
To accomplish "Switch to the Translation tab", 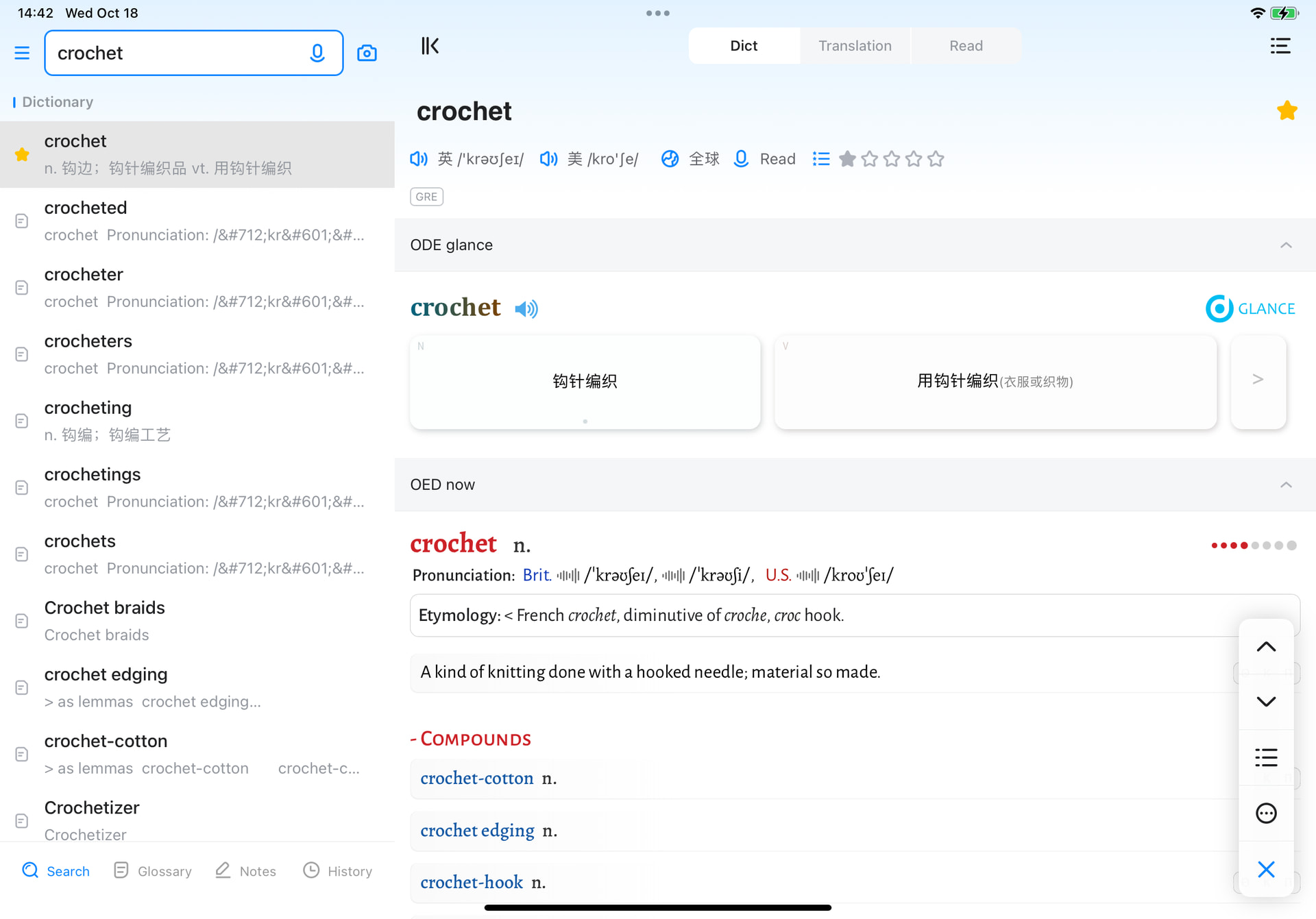I will [855, 46].
